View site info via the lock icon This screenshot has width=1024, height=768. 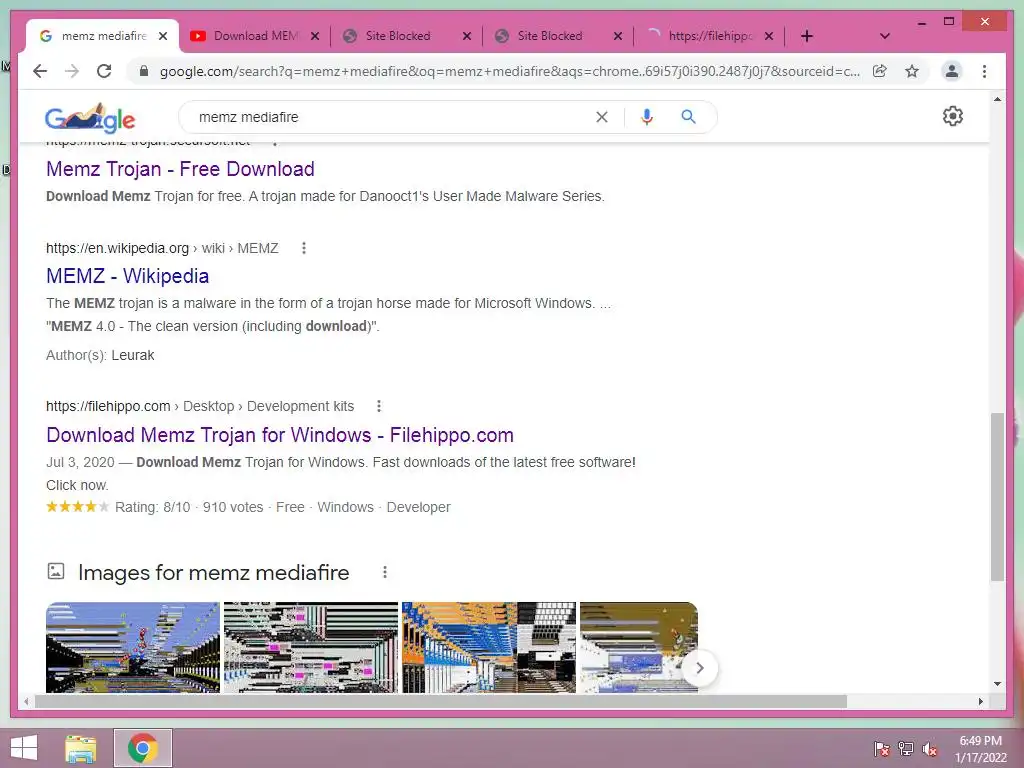click(x=144, y=71)
